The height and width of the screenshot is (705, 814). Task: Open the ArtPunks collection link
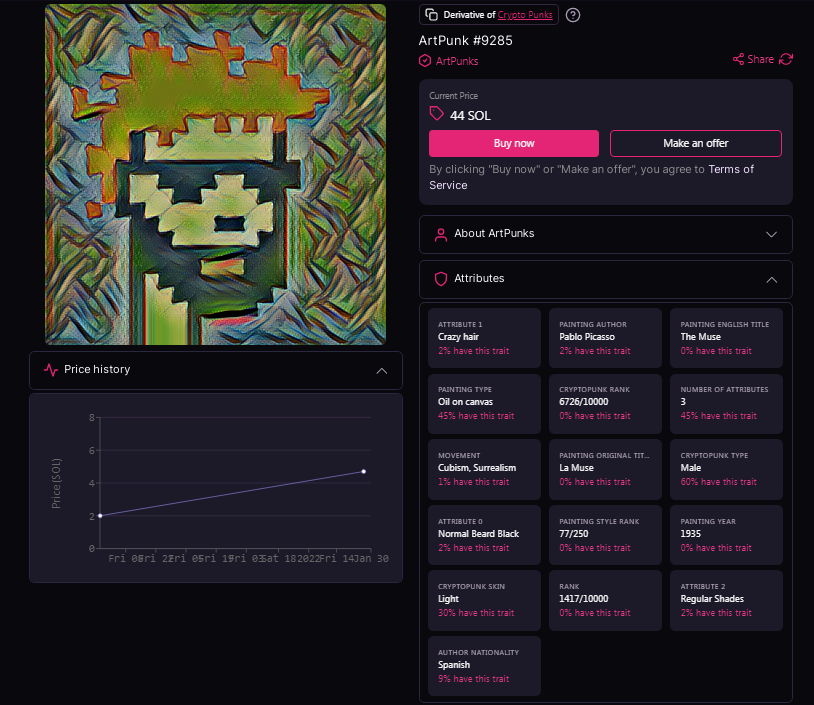[x=457, y=61]
